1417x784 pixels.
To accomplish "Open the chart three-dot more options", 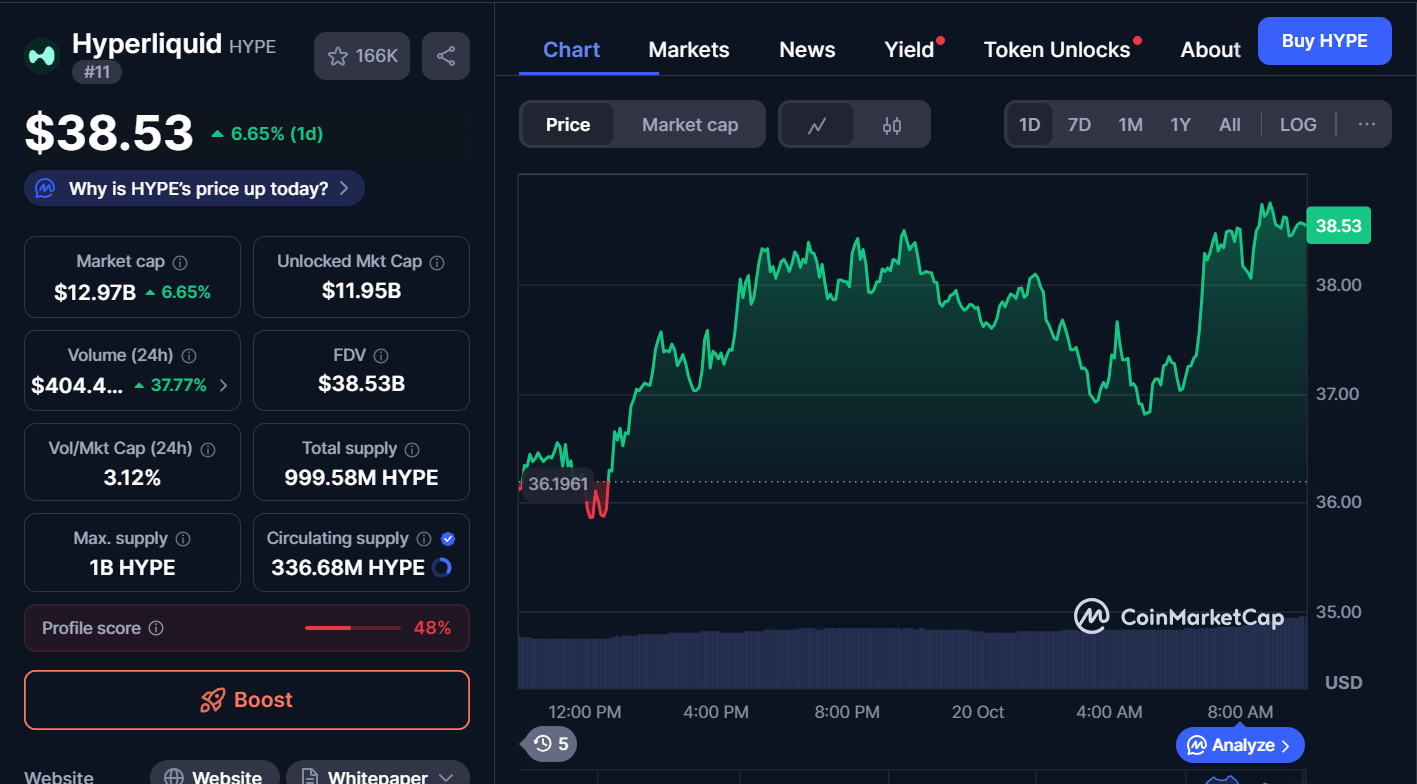I will click(1366, 125).
